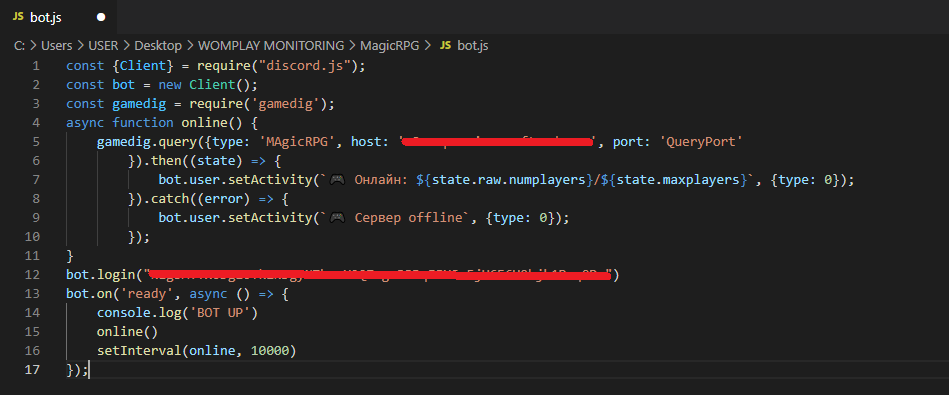949x395 pixels.
Task: Open the MagicRPG breadcrumb folder
Action: pos(389,45)
